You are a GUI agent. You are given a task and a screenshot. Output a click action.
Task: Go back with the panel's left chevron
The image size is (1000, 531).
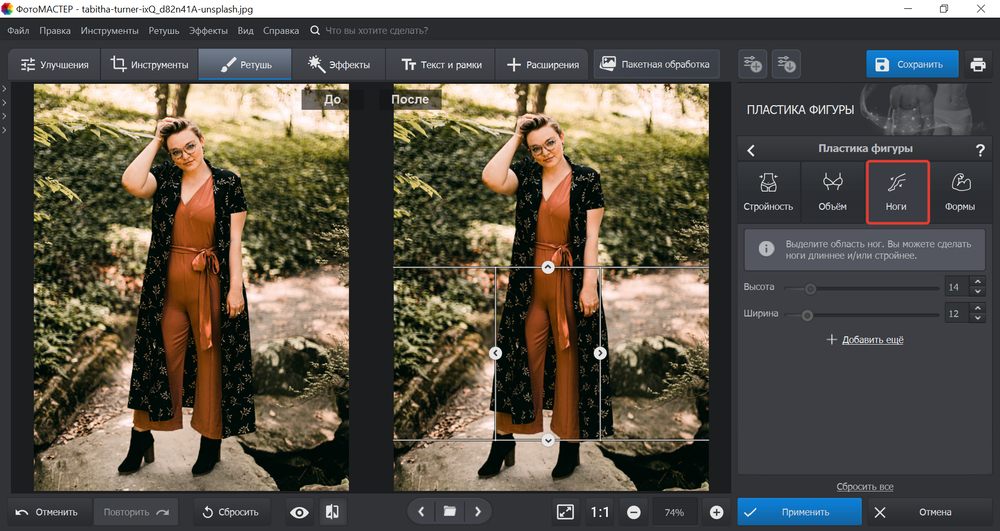pyautogui.click(x=751, y=150)
